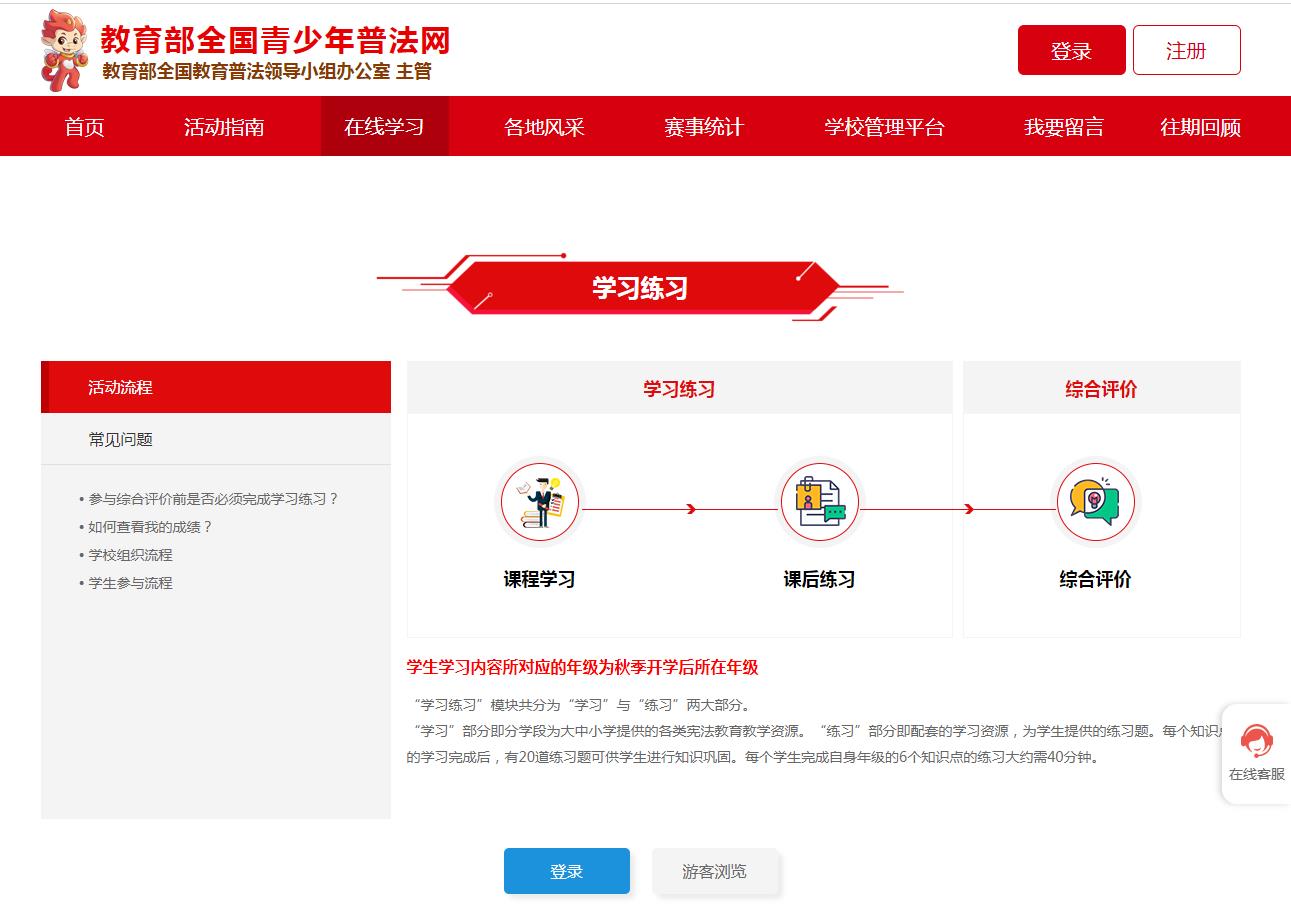1291x923 pixels.
Task: Select the 活动流程 sidebar section
Action: (216, 387)
